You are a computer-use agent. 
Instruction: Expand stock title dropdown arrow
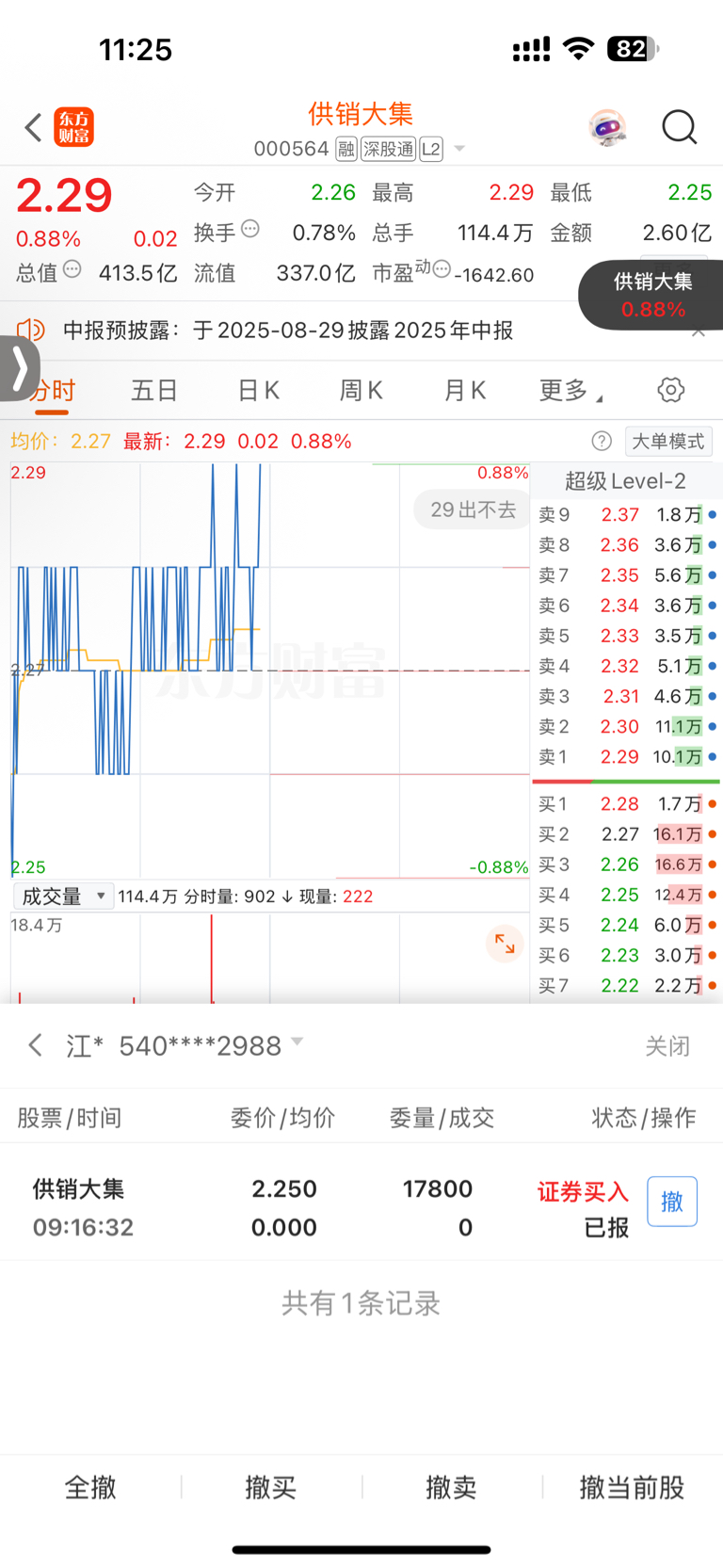(459, 149)
